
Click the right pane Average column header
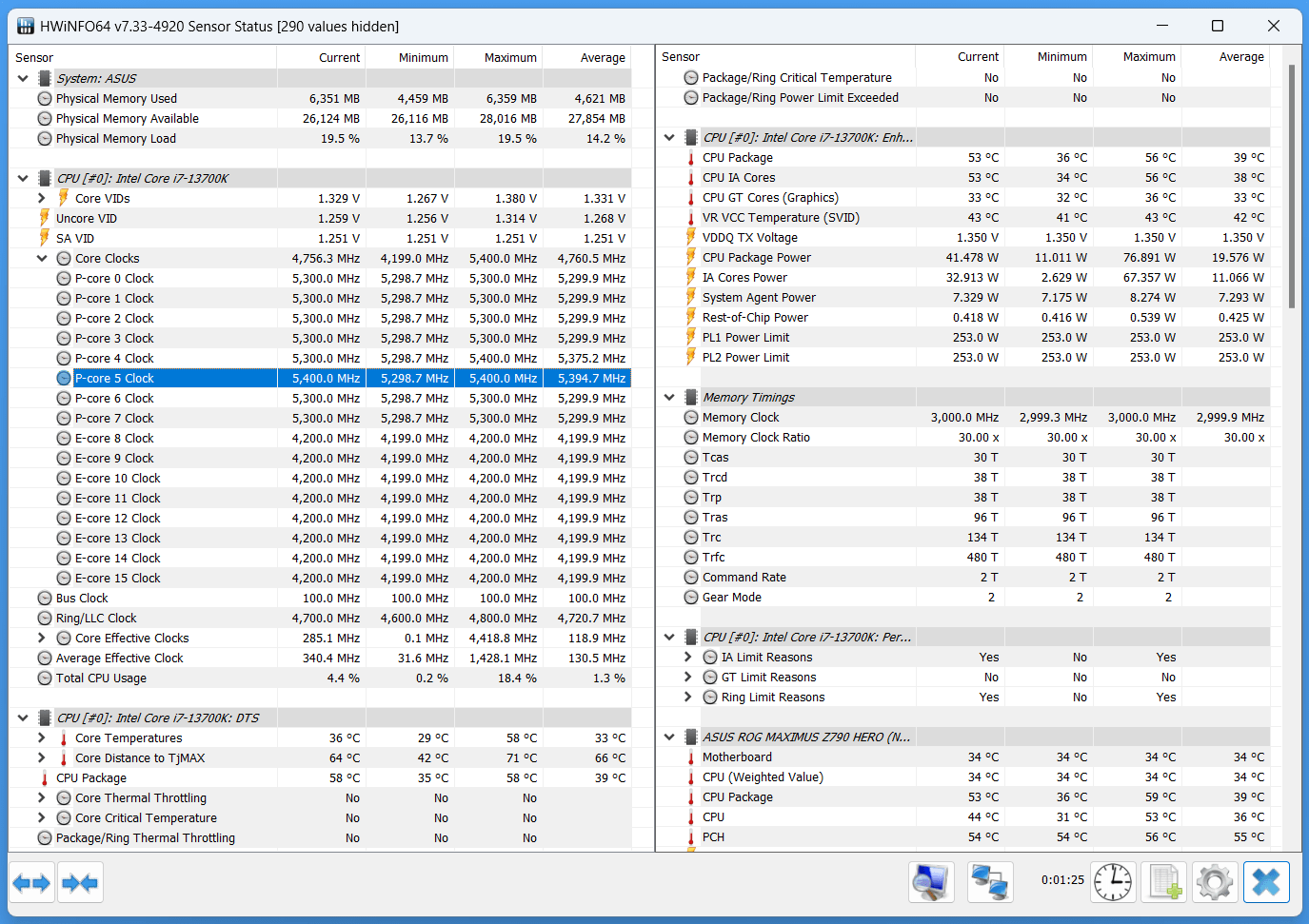1226,56
